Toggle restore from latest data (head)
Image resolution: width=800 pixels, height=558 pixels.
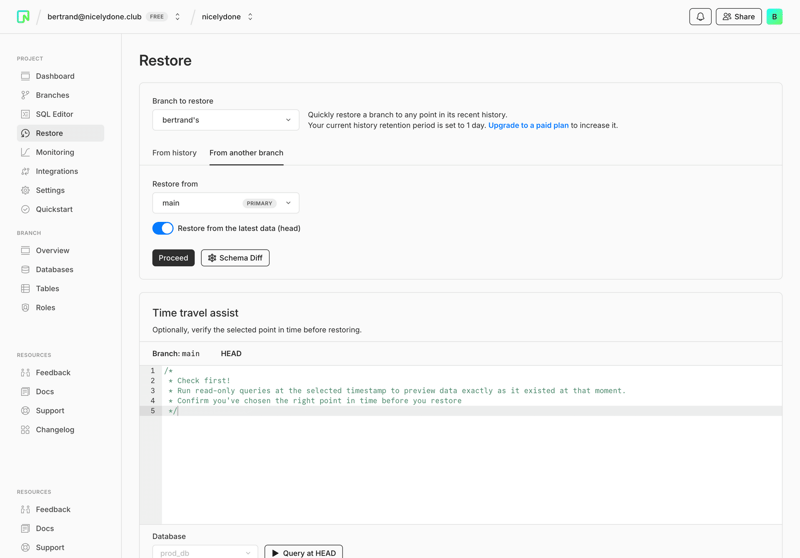click(163, 228)
